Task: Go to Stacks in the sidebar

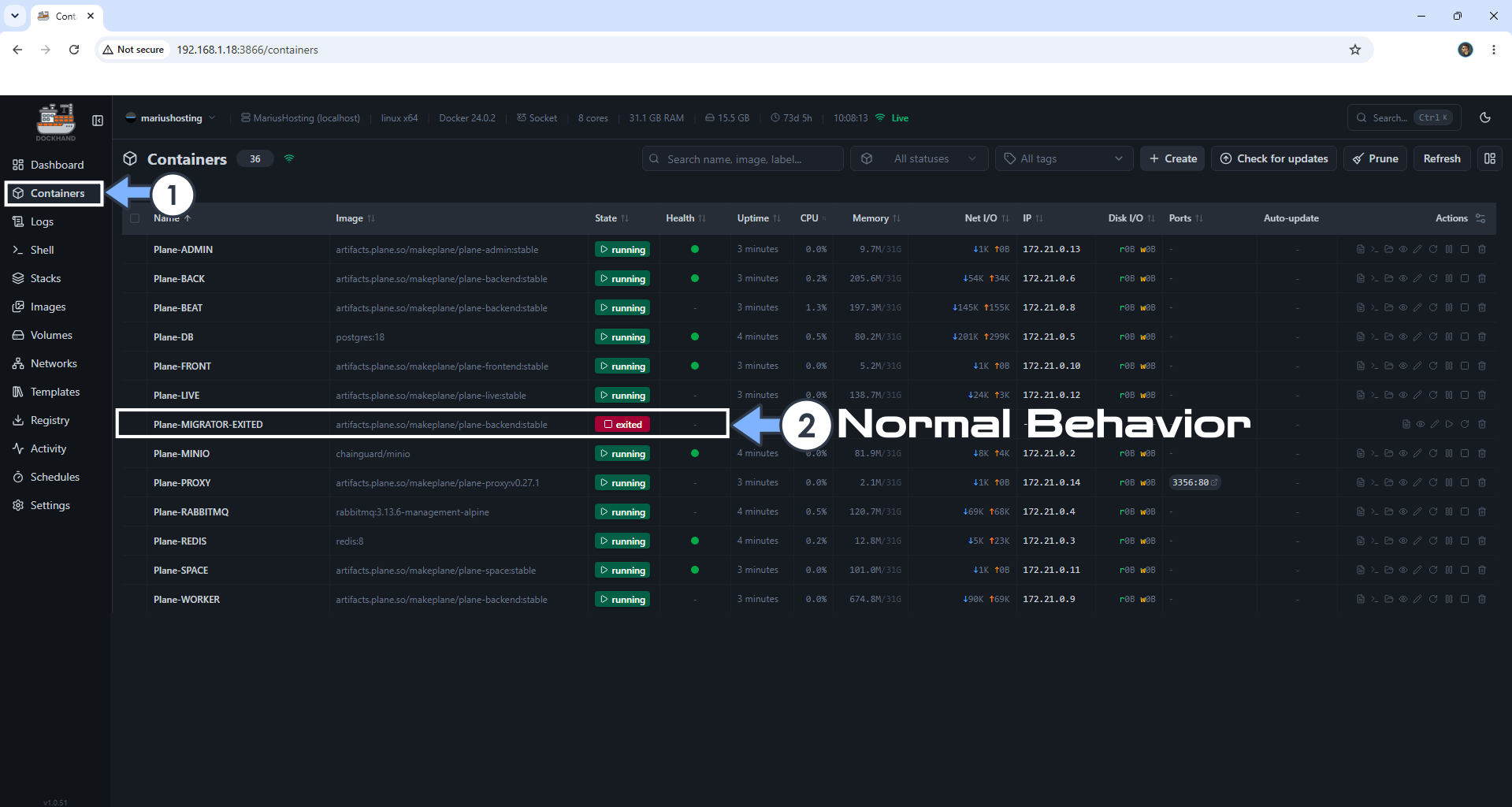Action: 55,278
